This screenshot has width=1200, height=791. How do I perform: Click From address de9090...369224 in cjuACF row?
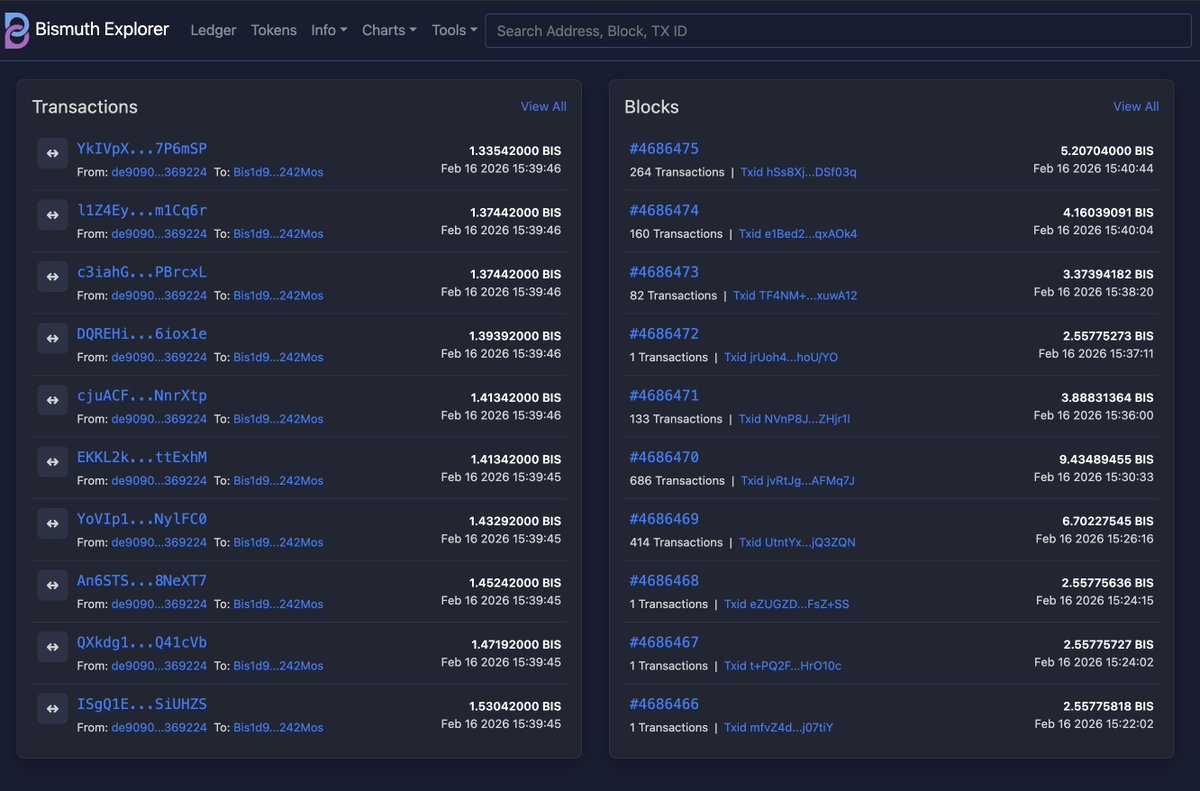(159, 419)
